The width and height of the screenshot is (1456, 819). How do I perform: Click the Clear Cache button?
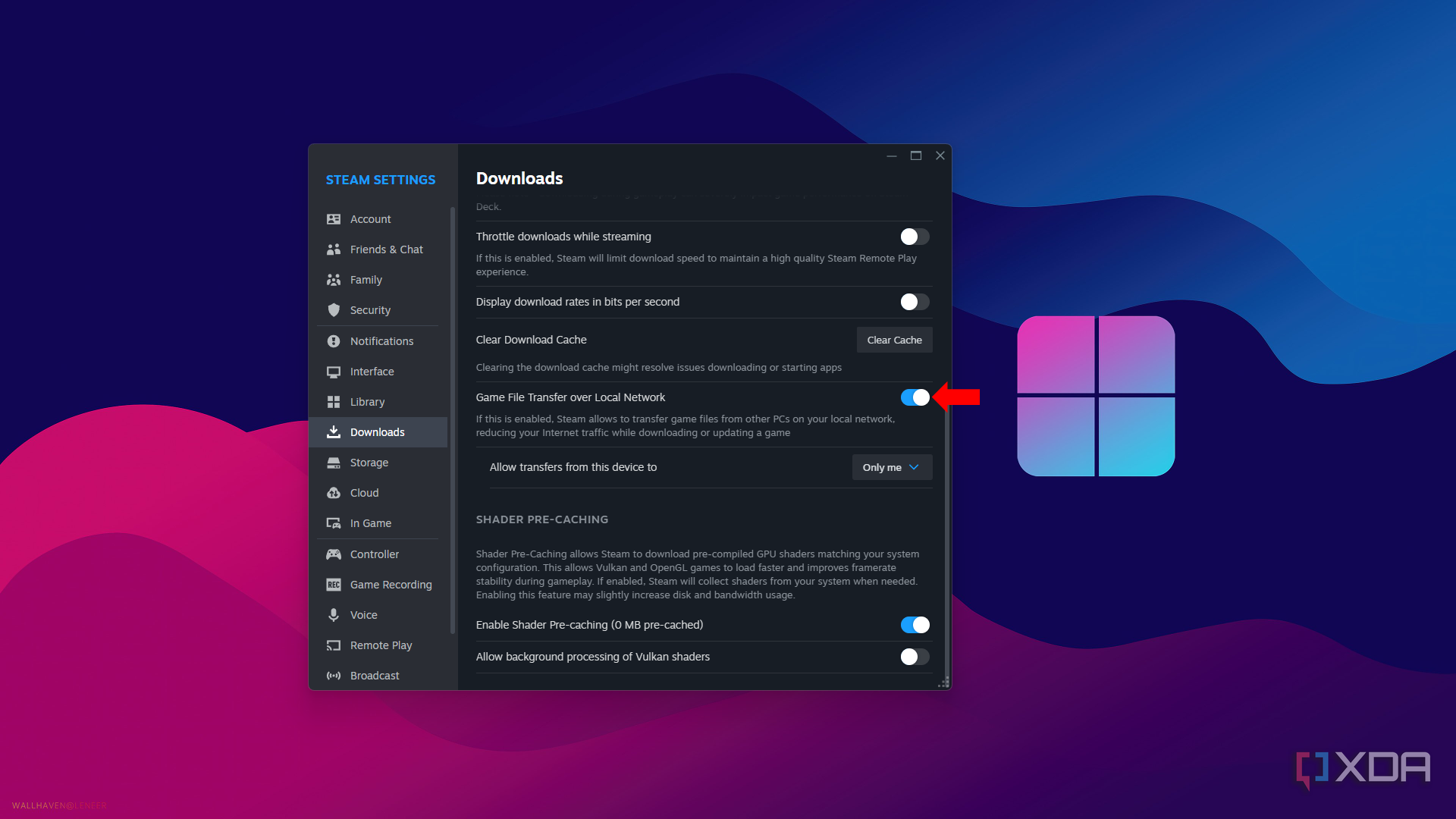[894, 340]
